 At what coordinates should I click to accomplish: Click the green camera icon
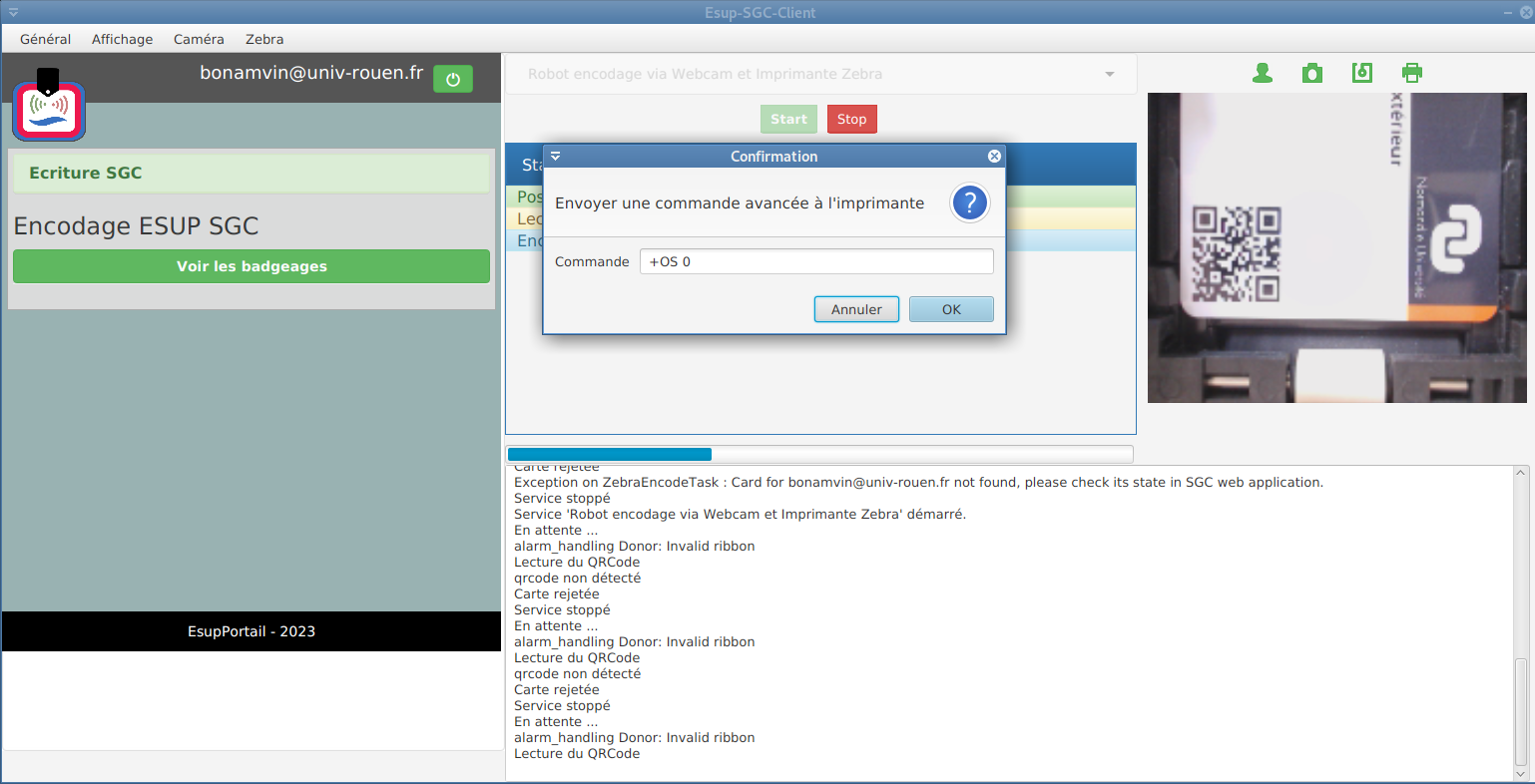click(1312, 73)
